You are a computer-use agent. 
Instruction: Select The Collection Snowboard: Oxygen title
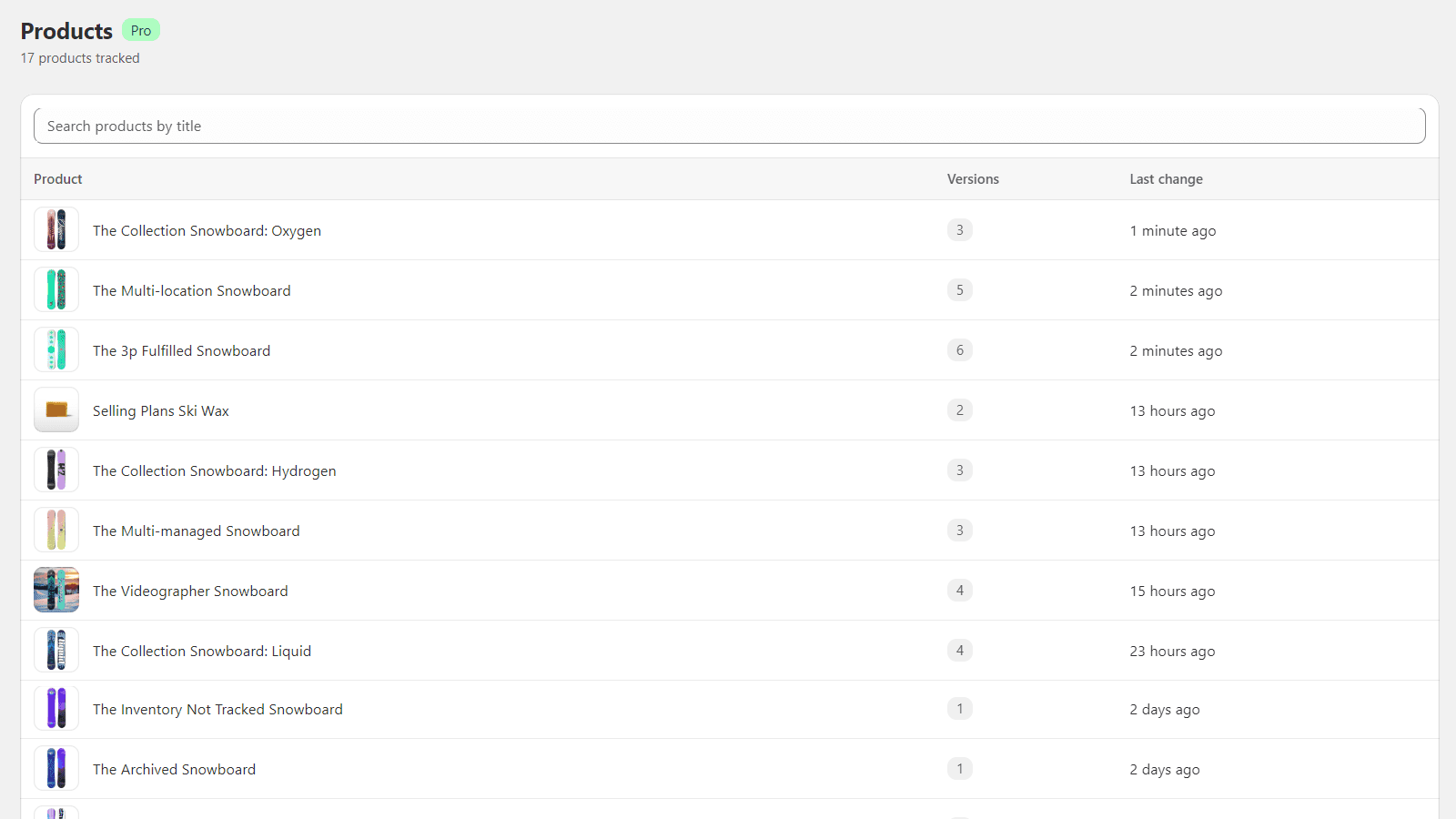pos(207,230)
